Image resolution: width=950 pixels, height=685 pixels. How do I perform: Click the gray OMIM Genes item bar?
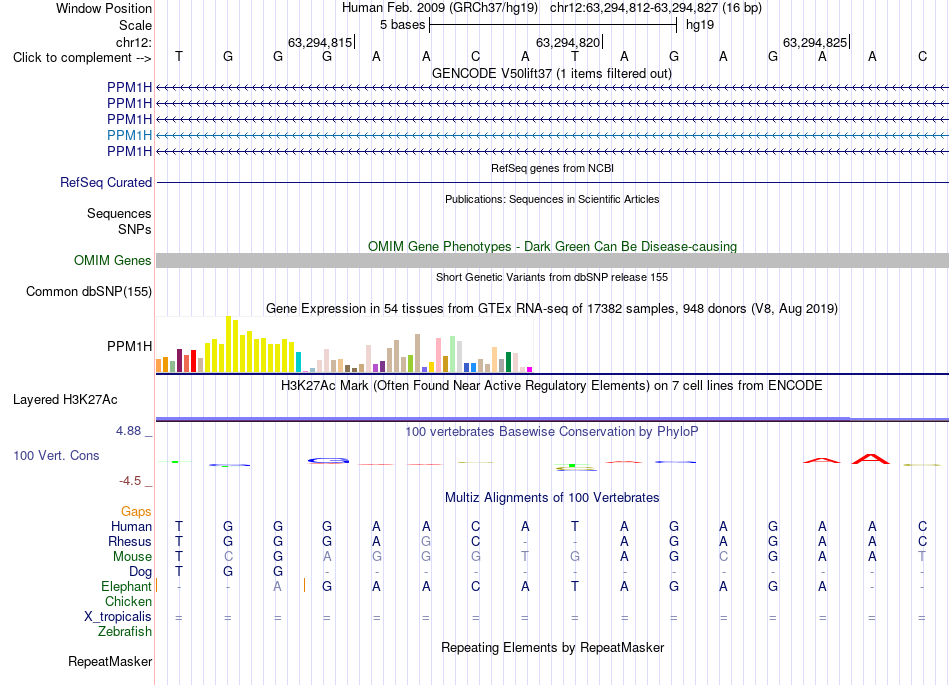click(x=552, y=260)
